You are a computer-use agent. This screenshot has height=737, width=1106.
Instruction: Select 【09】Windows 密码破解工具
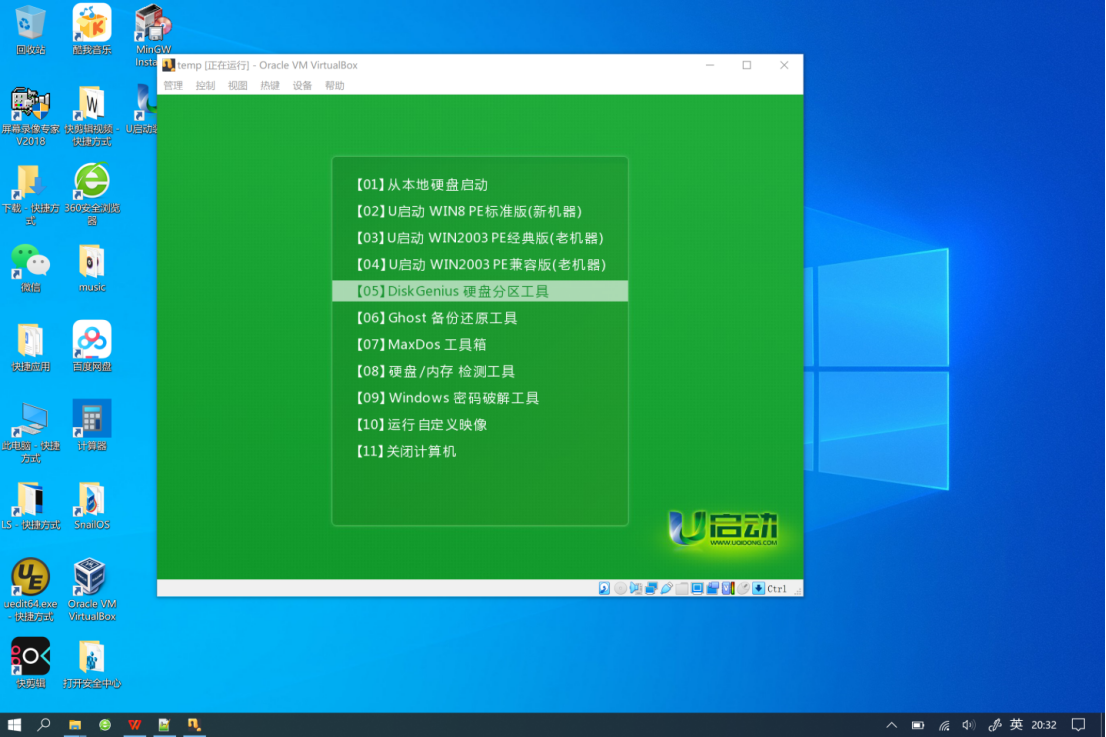click(480, 398)
